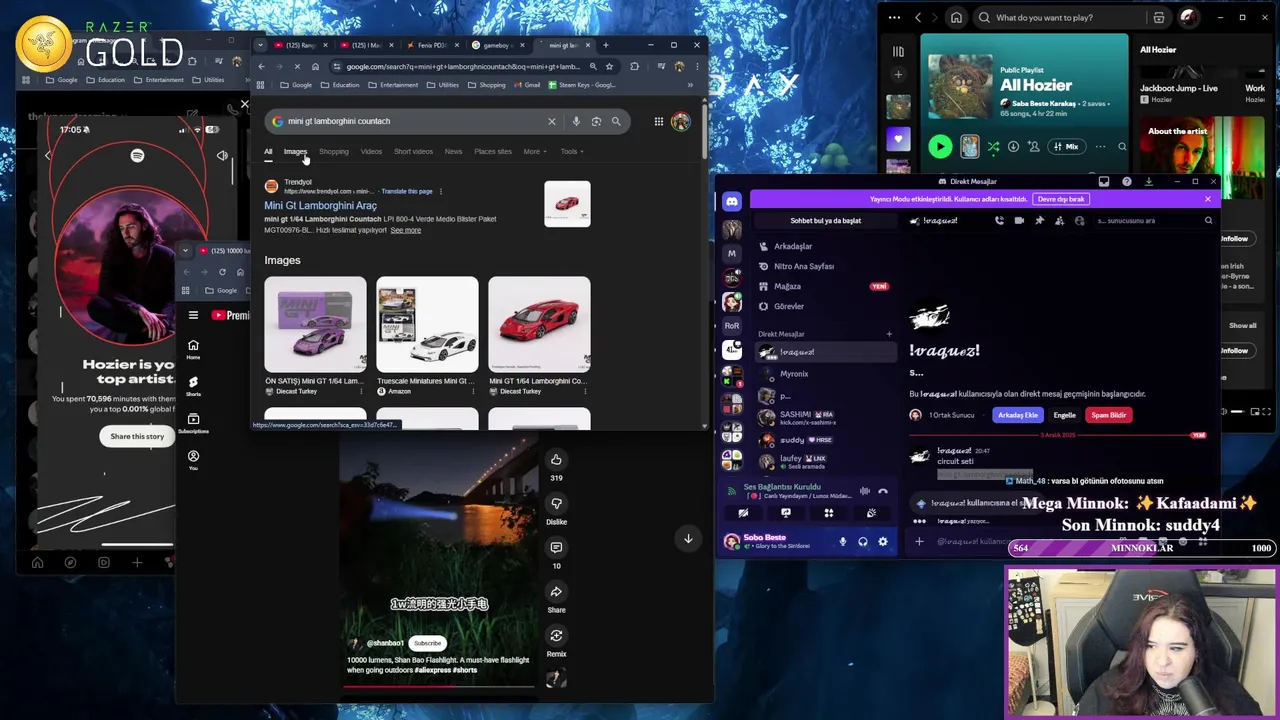Screen dimensions: 1280x720
Task: Download the All Hozier playlist
Action: (x=1013, y=147)
